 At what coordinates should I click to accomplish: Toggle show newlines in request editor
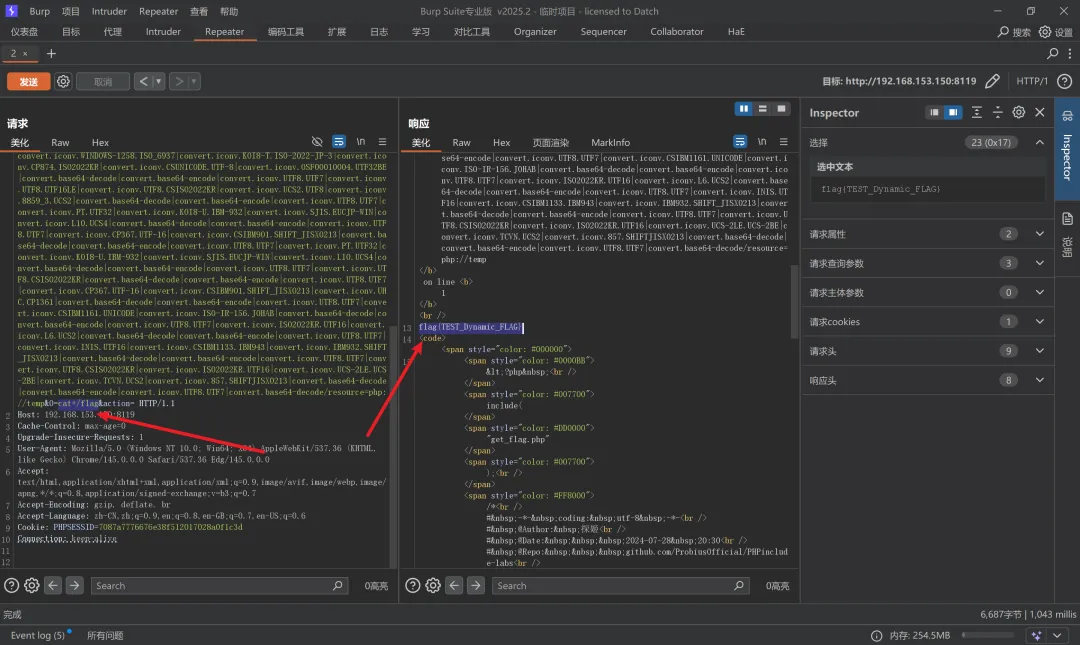click(x=361, y=141)
